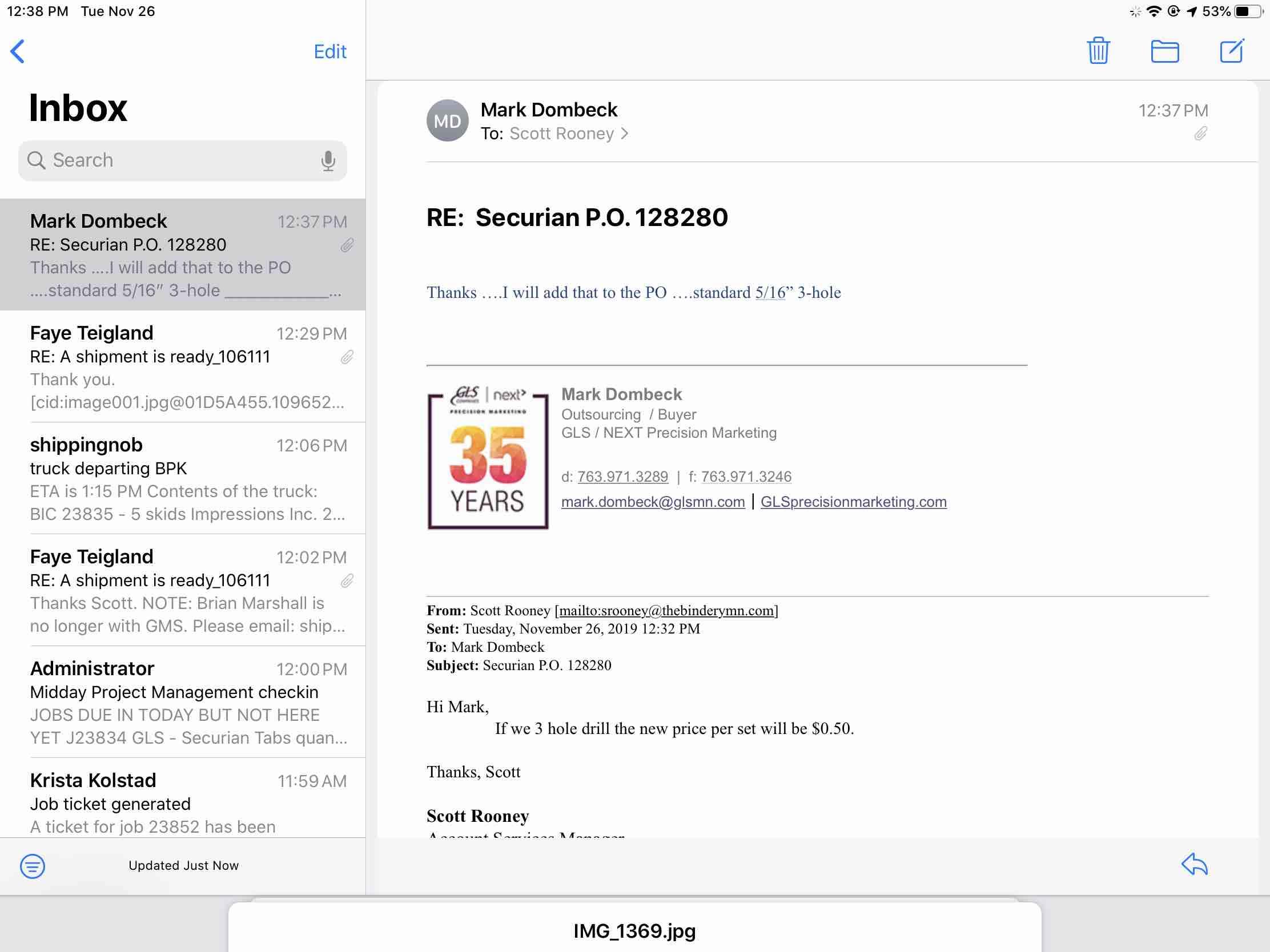Viewport: 1270px width, 952px height.
Task: Open Faye Teigland 12:29 PM email
Action: click(184, 366)
